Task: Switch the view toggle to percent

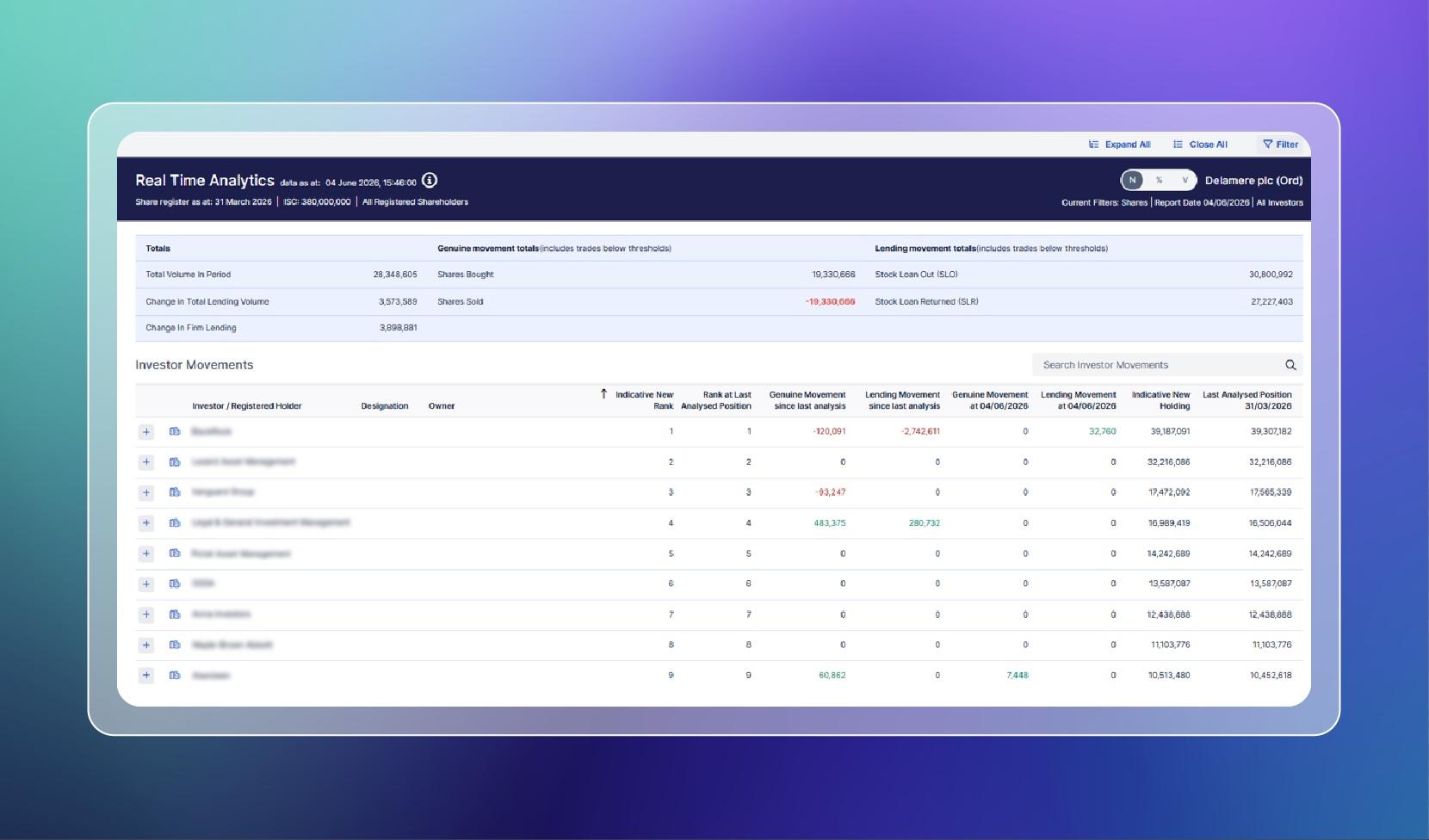Action: pyautogui.click(x=1160, y=180)
